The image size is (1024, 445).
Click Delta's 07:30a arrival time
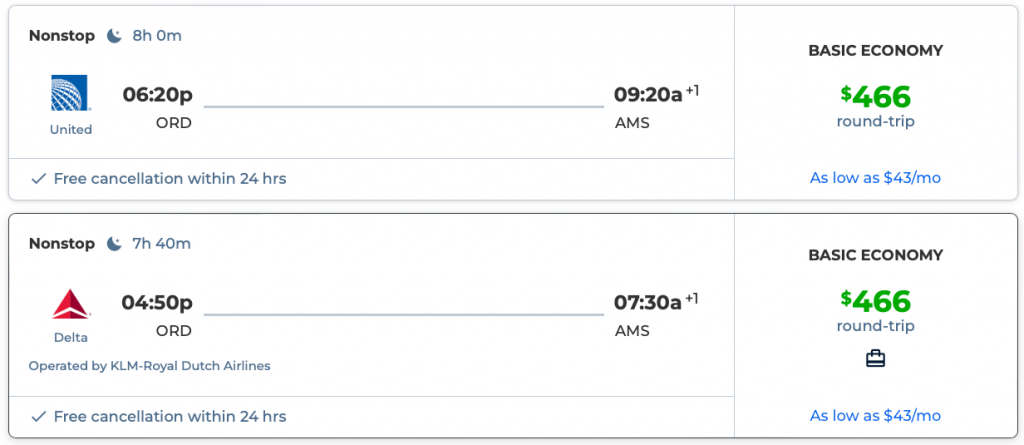648,302
